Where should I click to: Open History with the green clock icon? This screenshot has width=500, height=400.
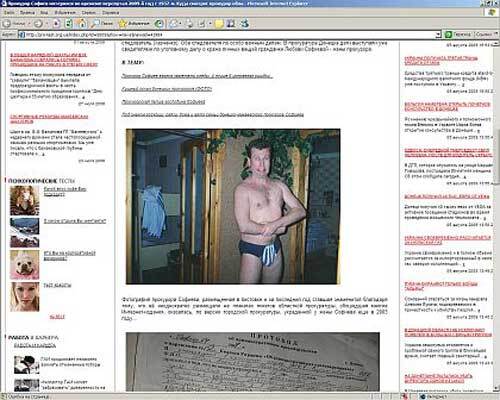click(160, 24)
